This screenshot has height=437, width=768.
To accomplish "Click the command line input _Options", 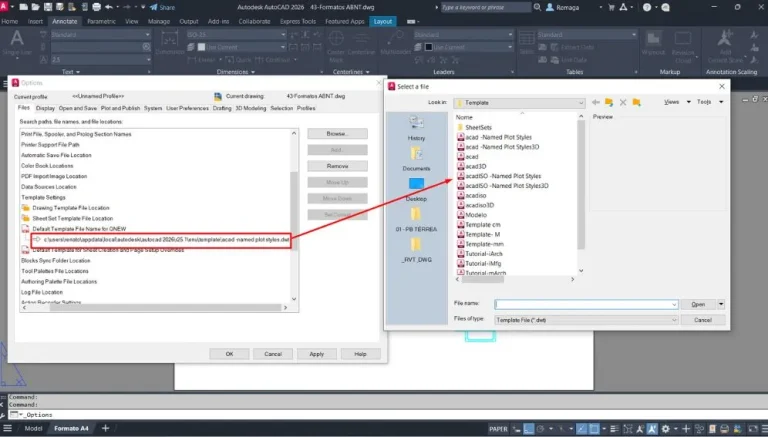I will click(387, 414).
